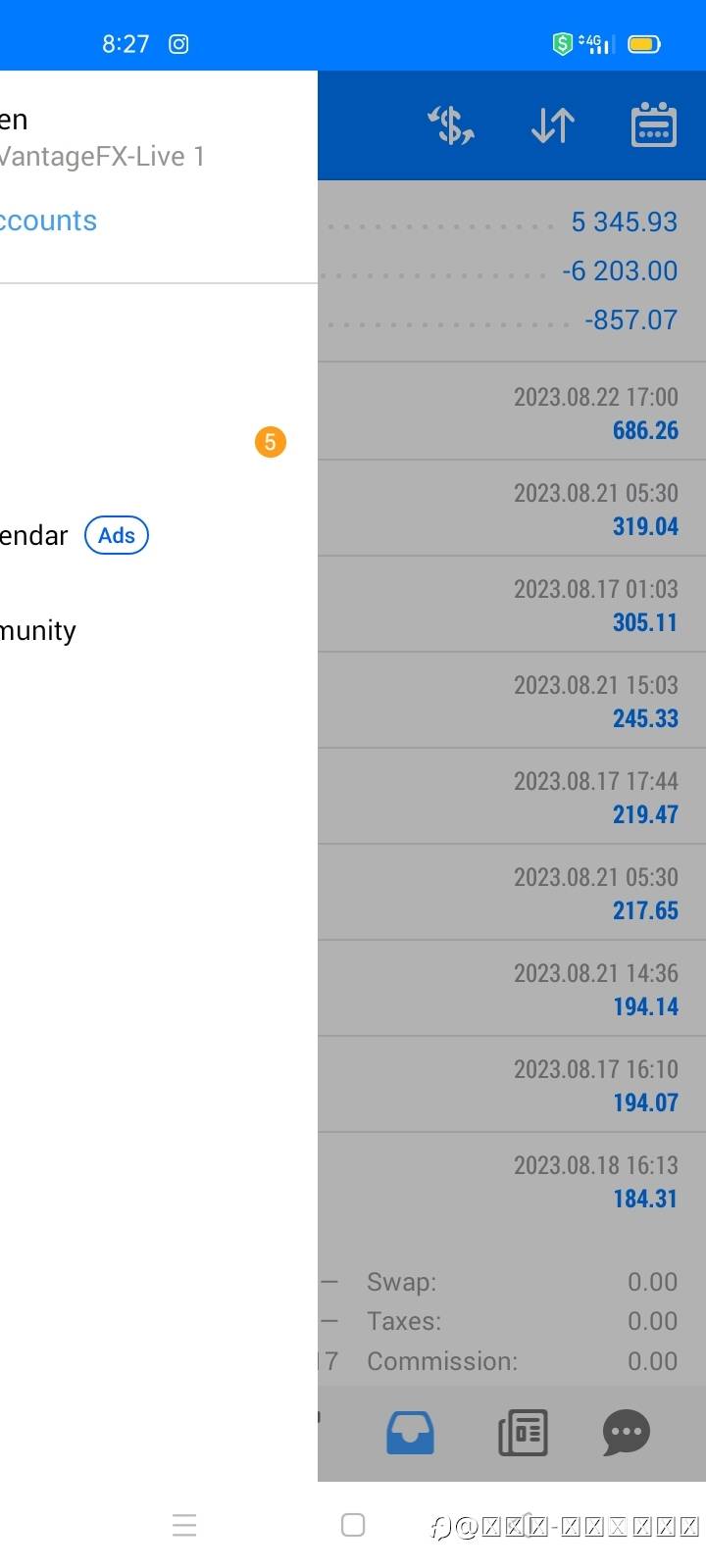This screenshot has width=706, height=1568.
Task: Select the 245.33 profit trade row
Action: pos(512,701)
